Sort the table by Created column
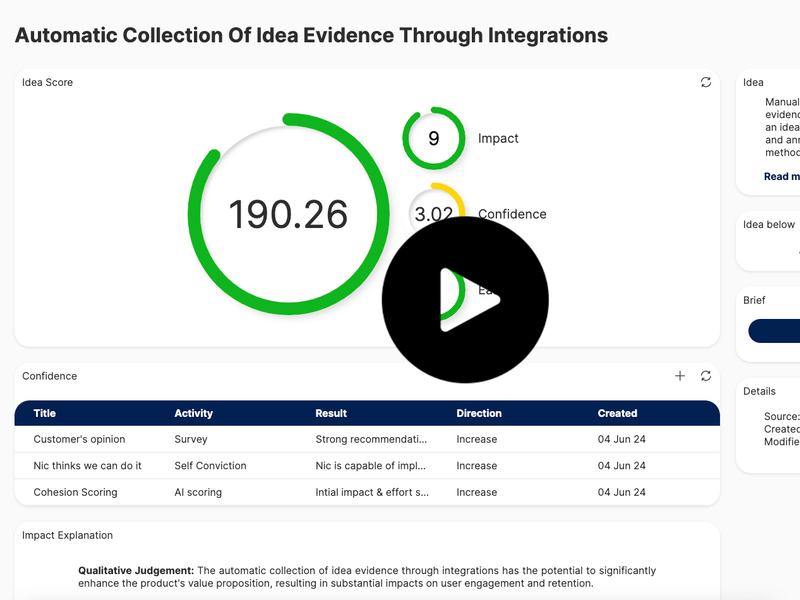The width and height of the screenshot is (800, 600). (617, 413)
